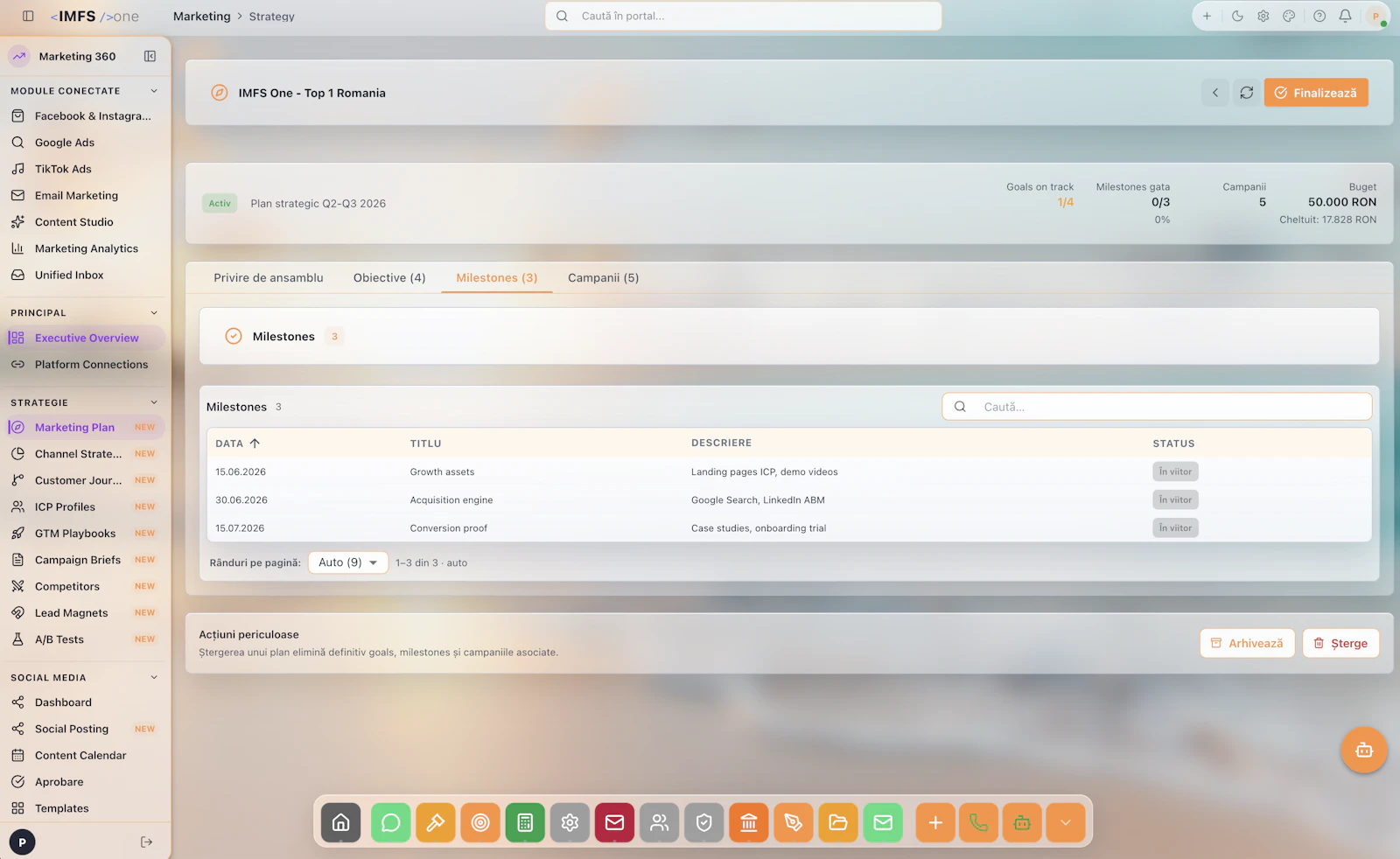Open the green chat bubble dock icon
Screen dimensions: 1400x859
[391, 822]
